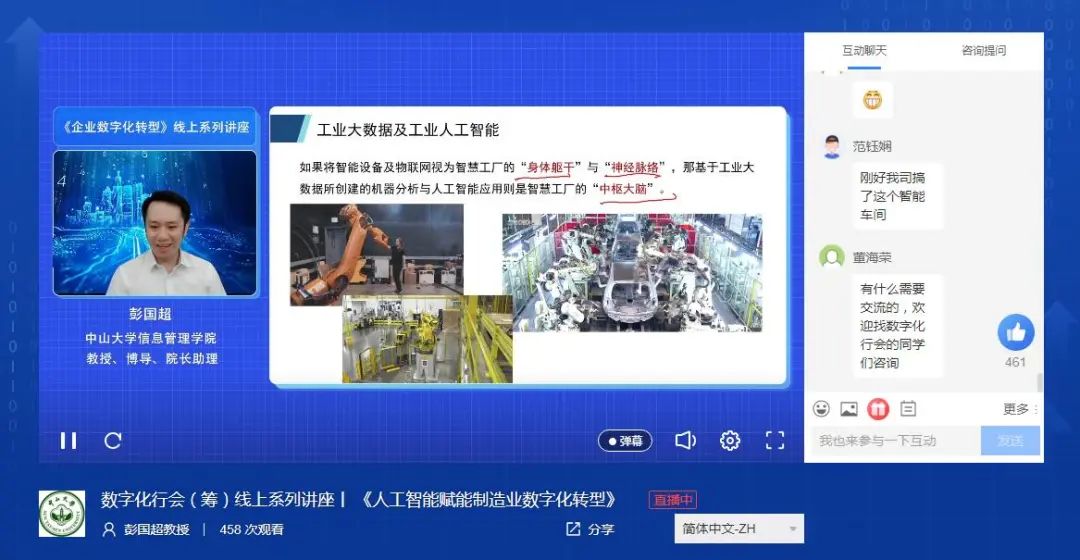The width and height of the screenshot is (1080, 560).
Task: Open the 简体中文-ZH language dropdown
Action: [x=739, y=529]
